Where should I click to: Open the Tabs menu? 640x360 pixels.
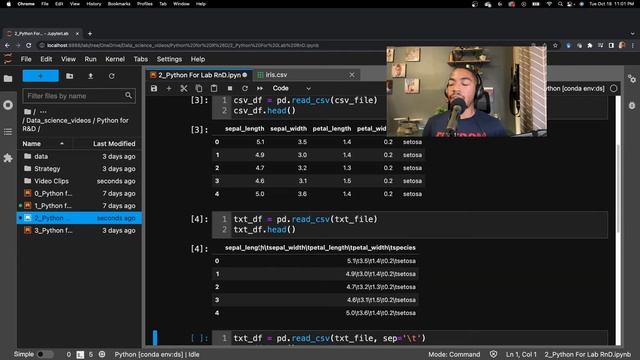pyautogui.click(x=140, y=59)
